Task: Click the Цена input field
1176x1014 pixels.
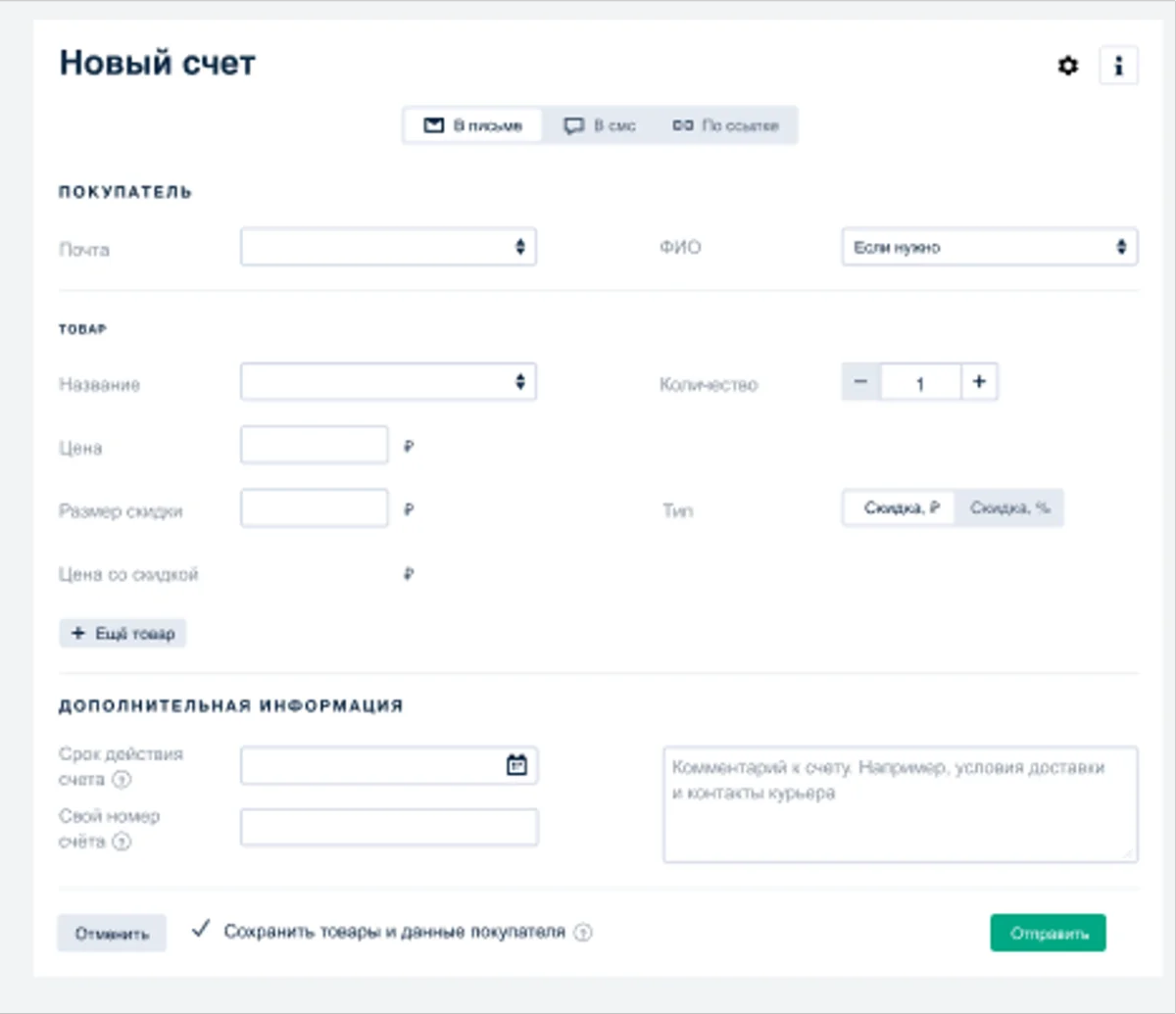Action: (x=315, y=445)
